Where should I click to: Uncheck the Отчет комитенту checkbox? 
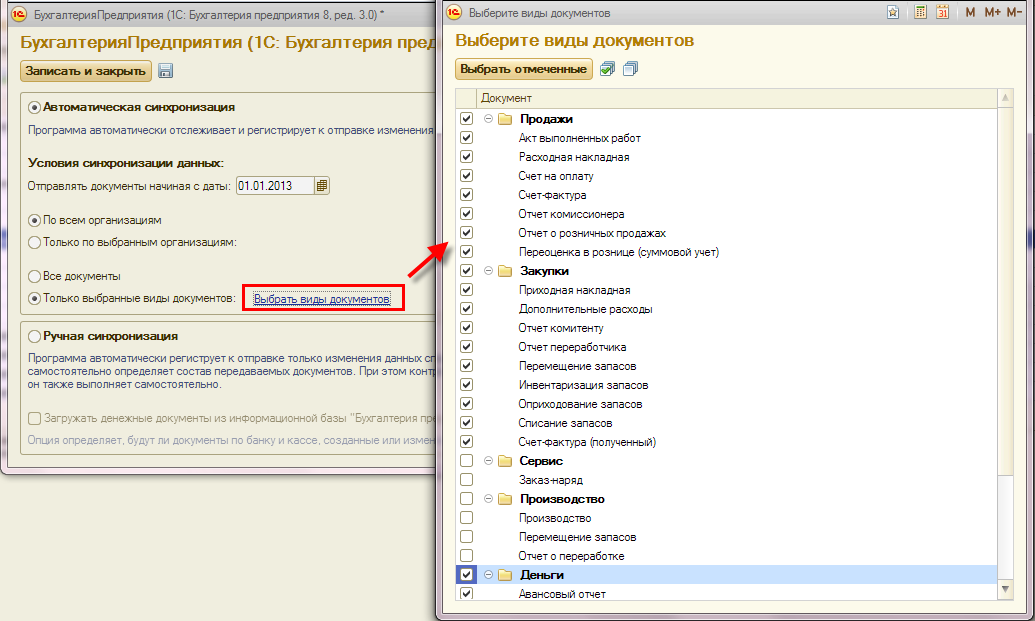tap(466, 328)
